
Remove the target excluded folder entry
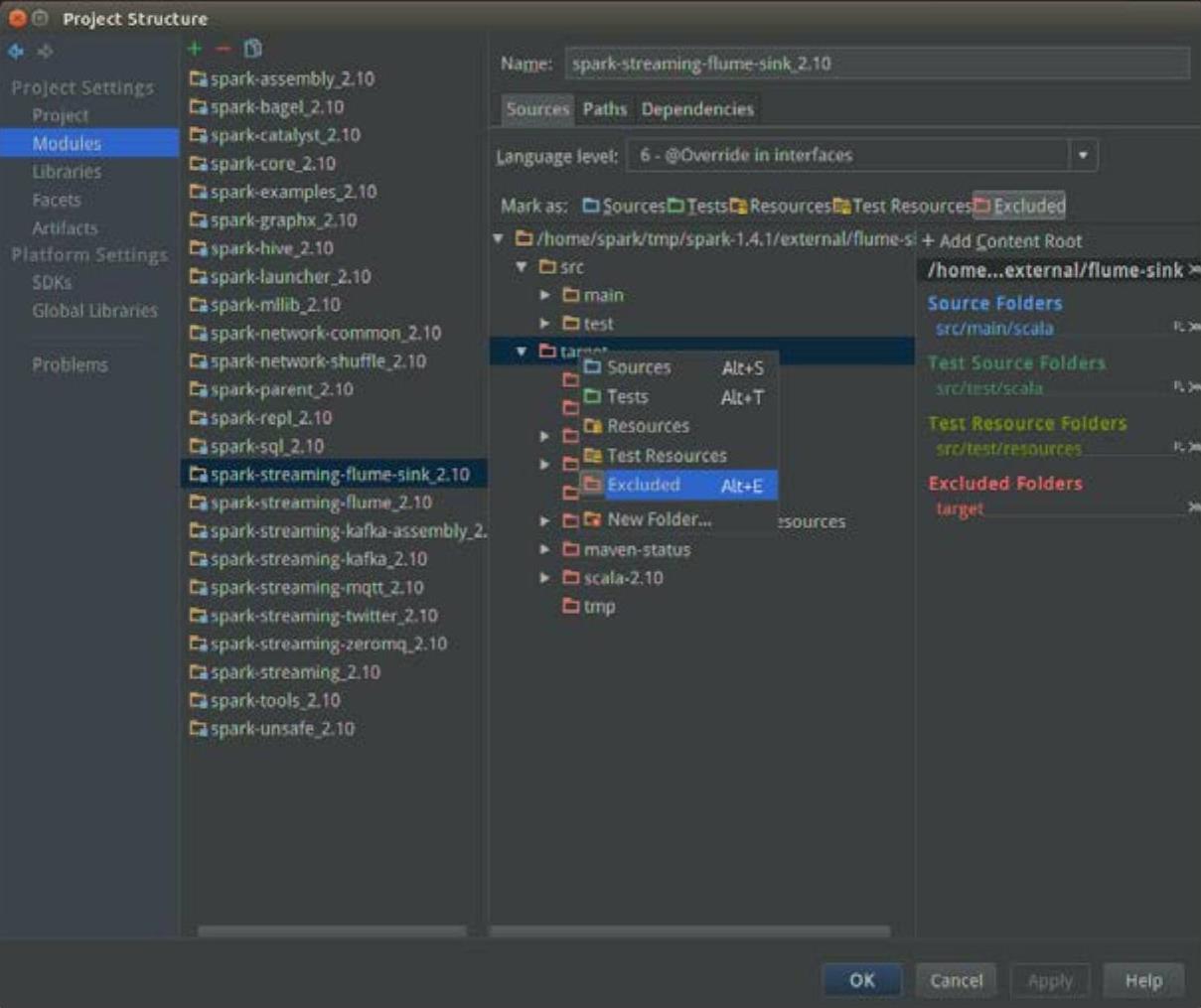click(1193, 507)
